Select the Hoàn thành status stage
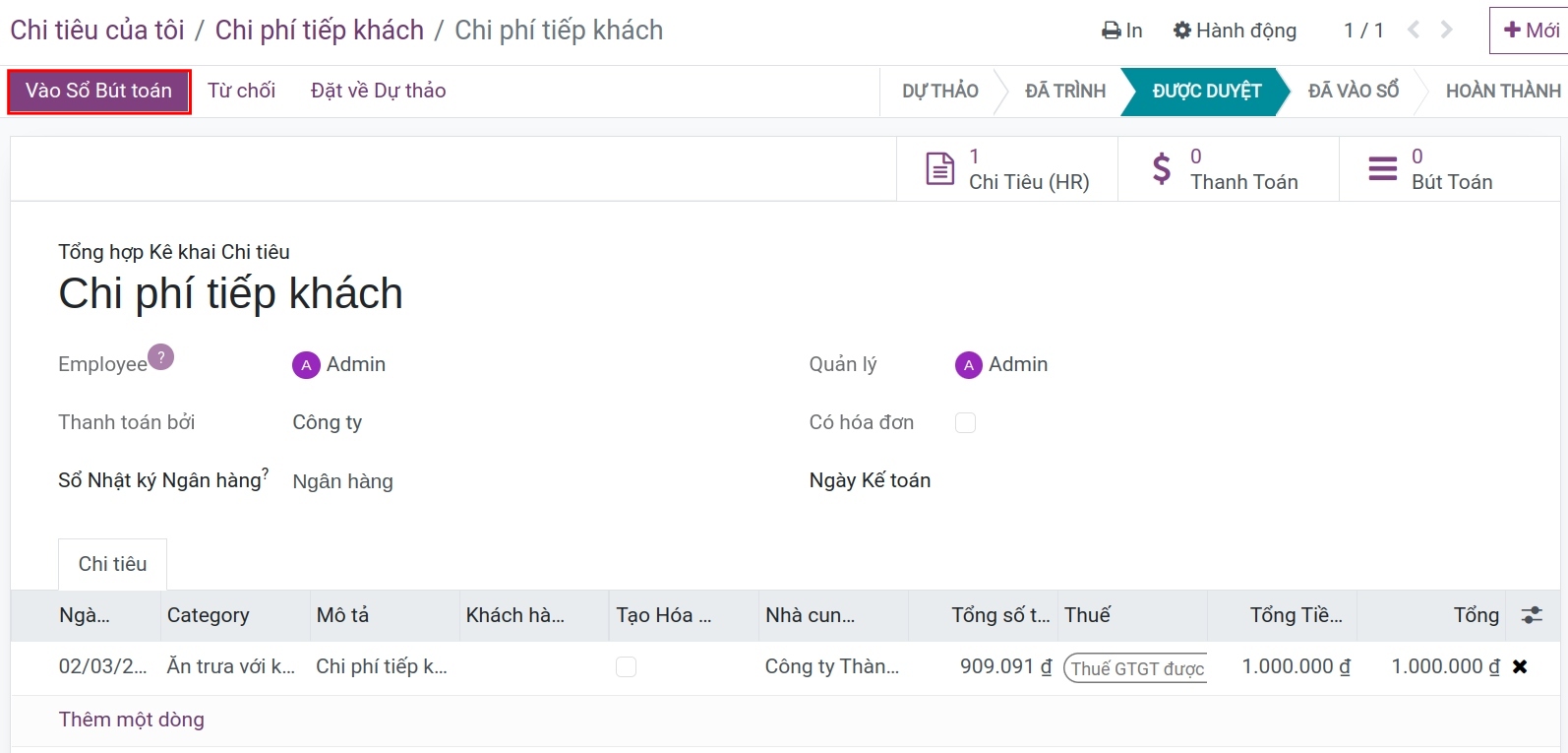This screenshot has height=753, width=1568. coord(1502,91)
